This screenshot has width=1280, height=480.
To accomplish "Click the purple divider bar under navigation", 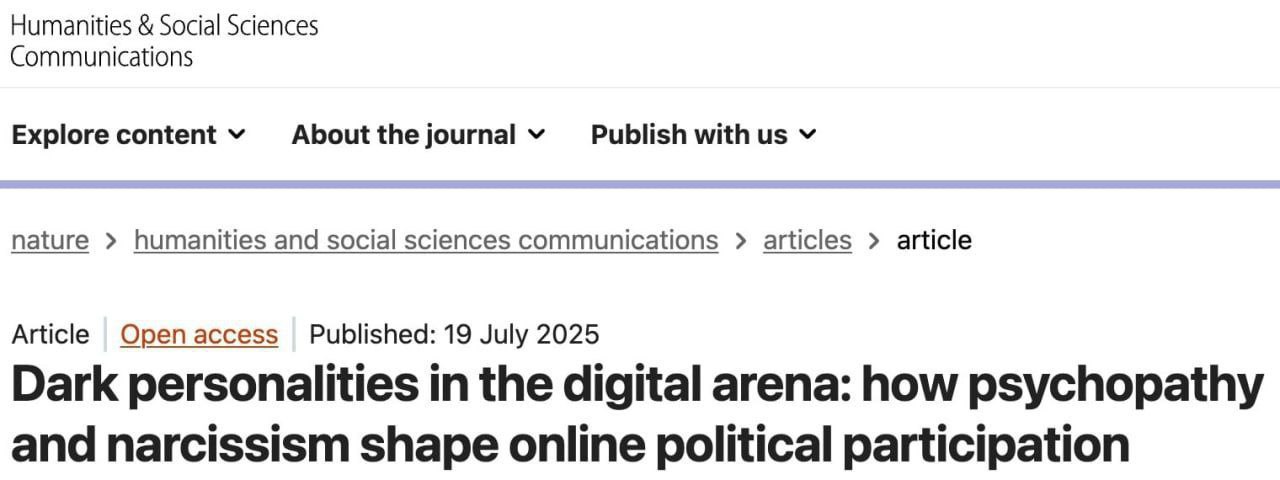I will tap(640, 184).
